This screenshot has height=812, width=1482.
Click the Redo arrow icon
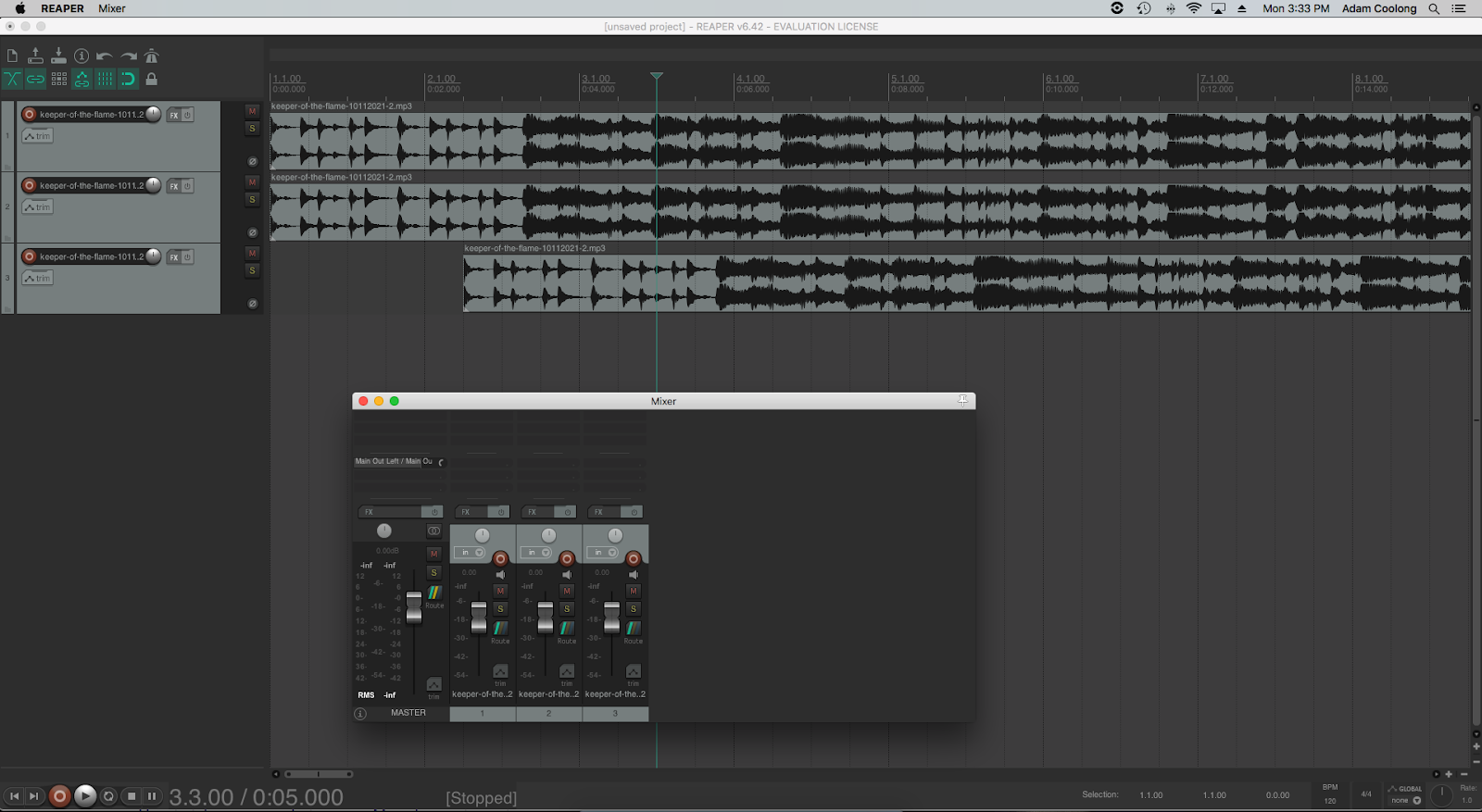(x=128, y=56)
